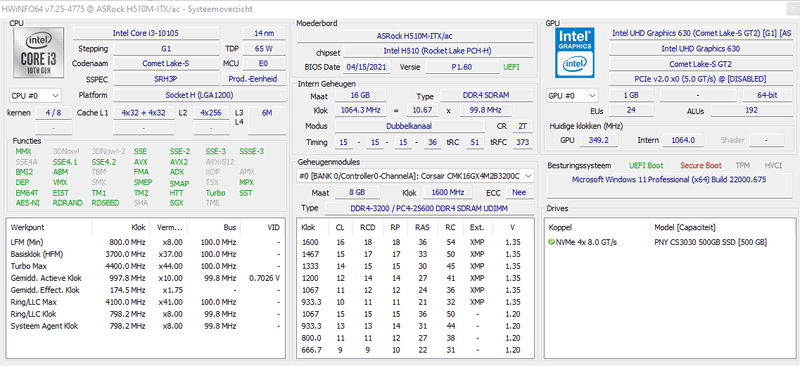Click the Intel UHD Graphics 630 name field
Viewport: 800px width, 366px height.
coord(701,48)
